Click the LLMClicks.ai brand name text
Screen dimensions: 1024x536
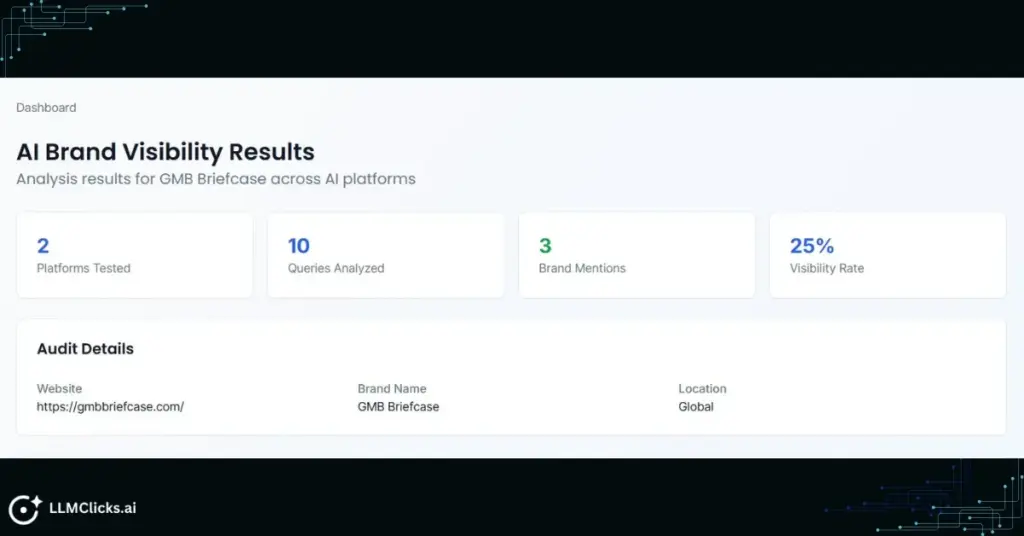[93, 508]
